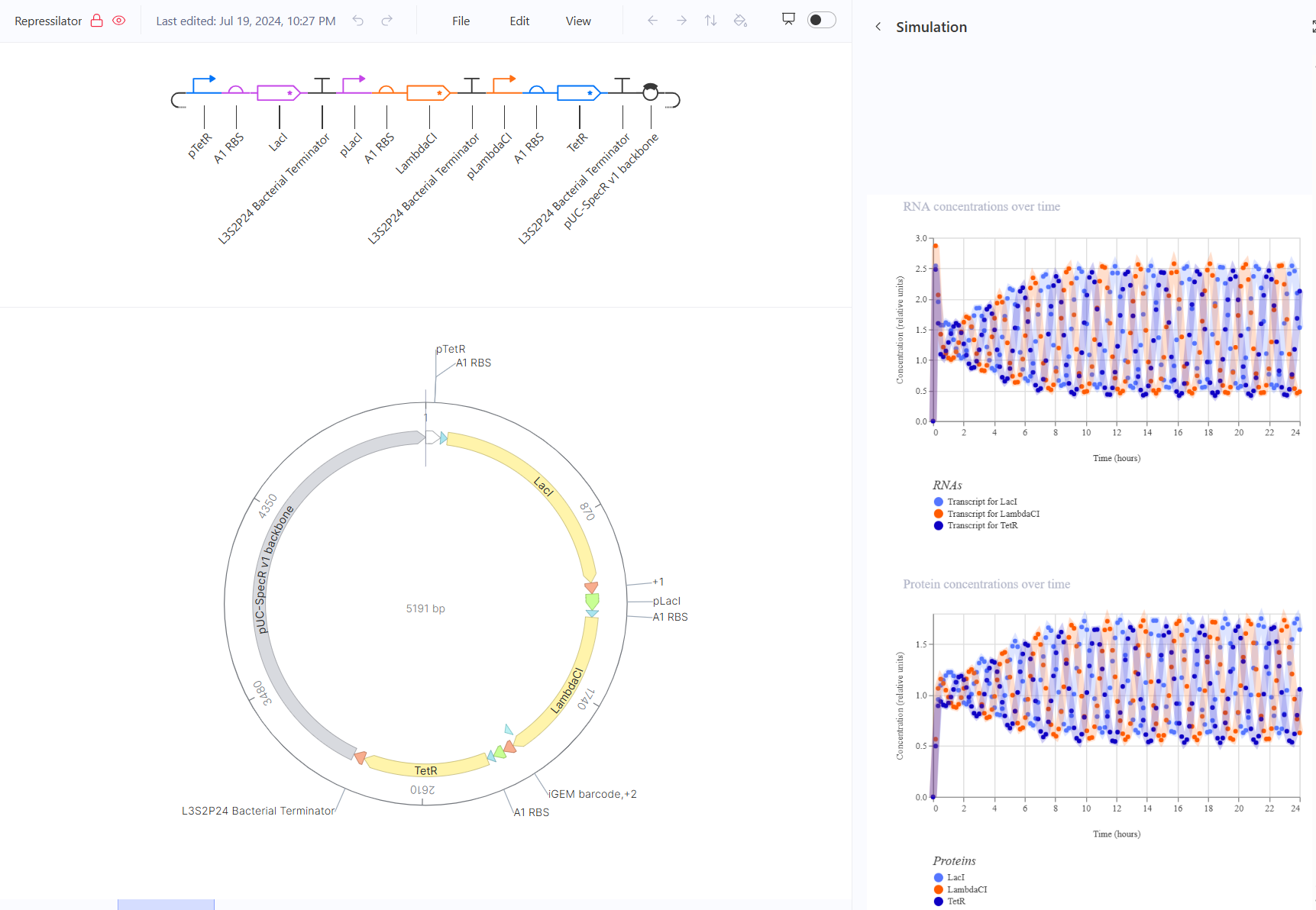
Task: Click LambdaCI swatch in Proteins legend
Action: pyautogui.click(x=939, y=889)
